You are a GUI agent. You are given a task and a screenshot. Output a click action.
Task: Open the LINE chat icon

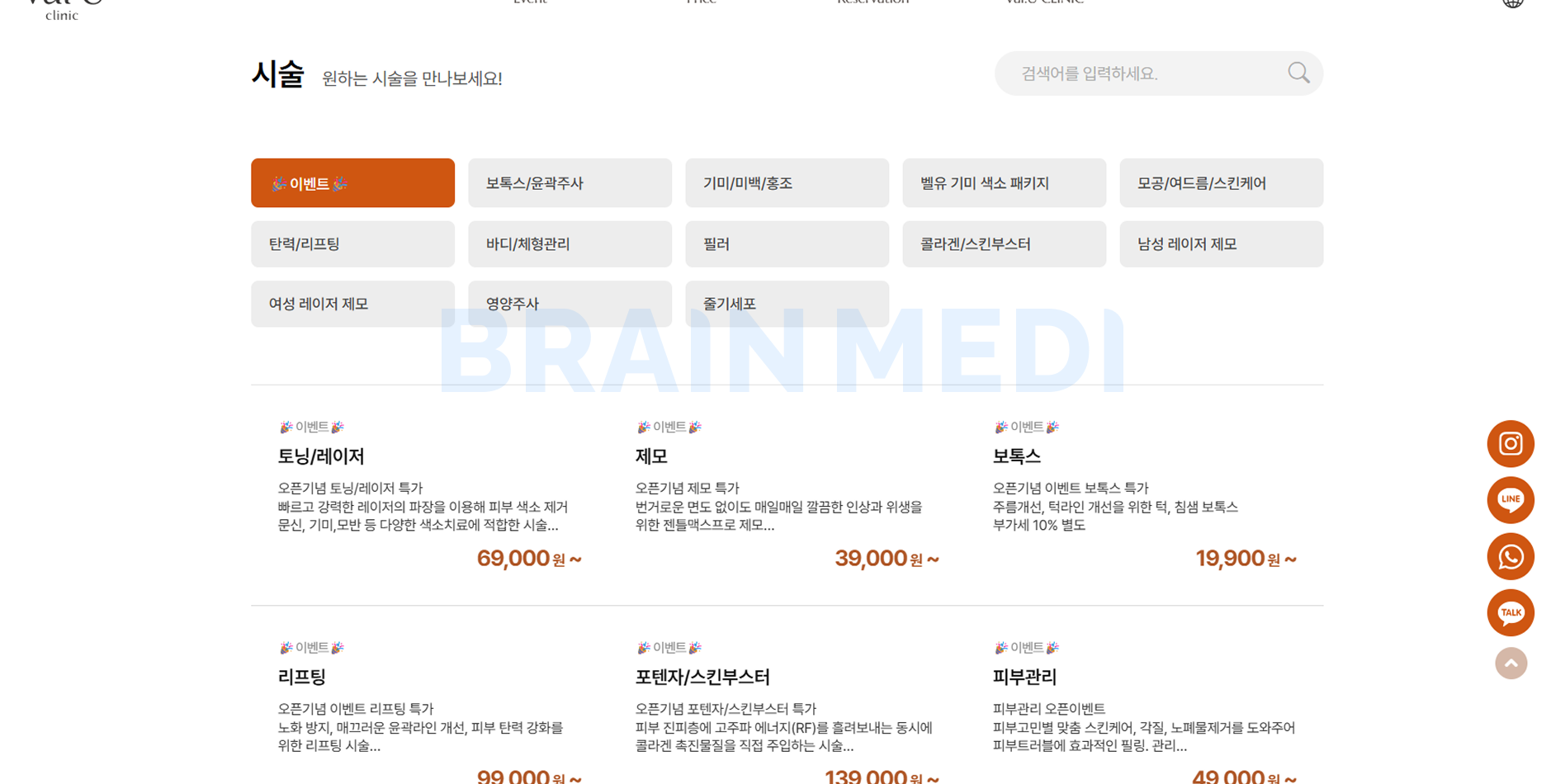pyautogui.click(x=1511, y=500)
